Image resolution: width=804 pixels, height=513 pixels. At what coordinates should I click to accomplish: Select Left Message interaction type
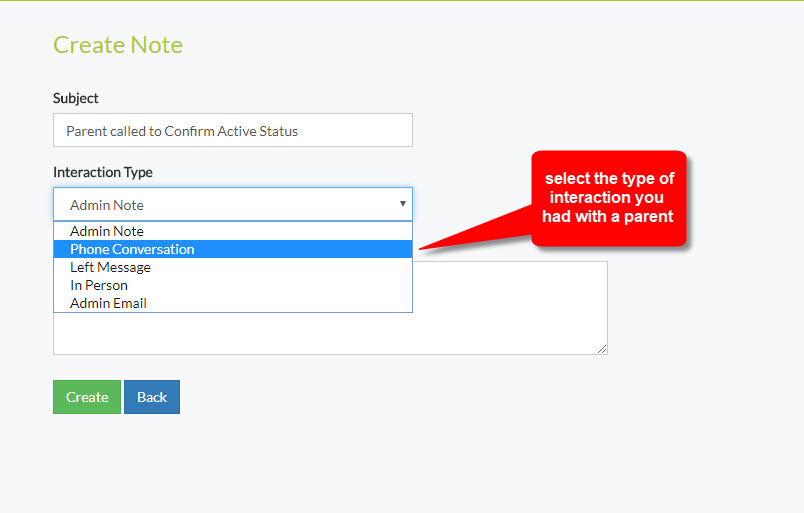click(110, 267)
